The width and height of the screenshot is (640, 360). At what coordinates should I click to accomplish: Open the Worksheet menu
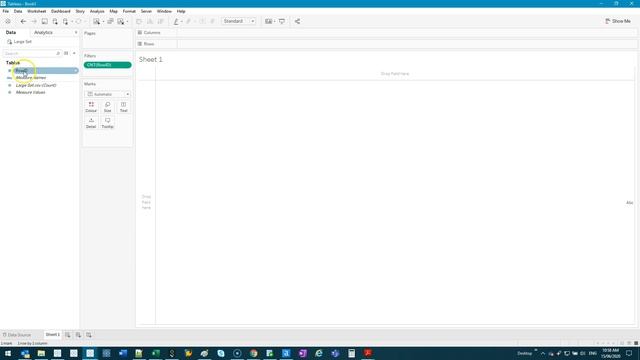[x=36, y=11]
